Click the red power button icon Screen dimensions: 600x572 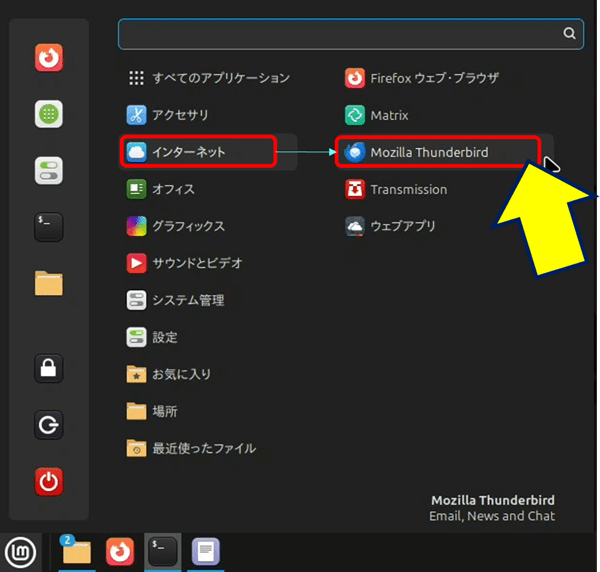(x=49, y=481)
